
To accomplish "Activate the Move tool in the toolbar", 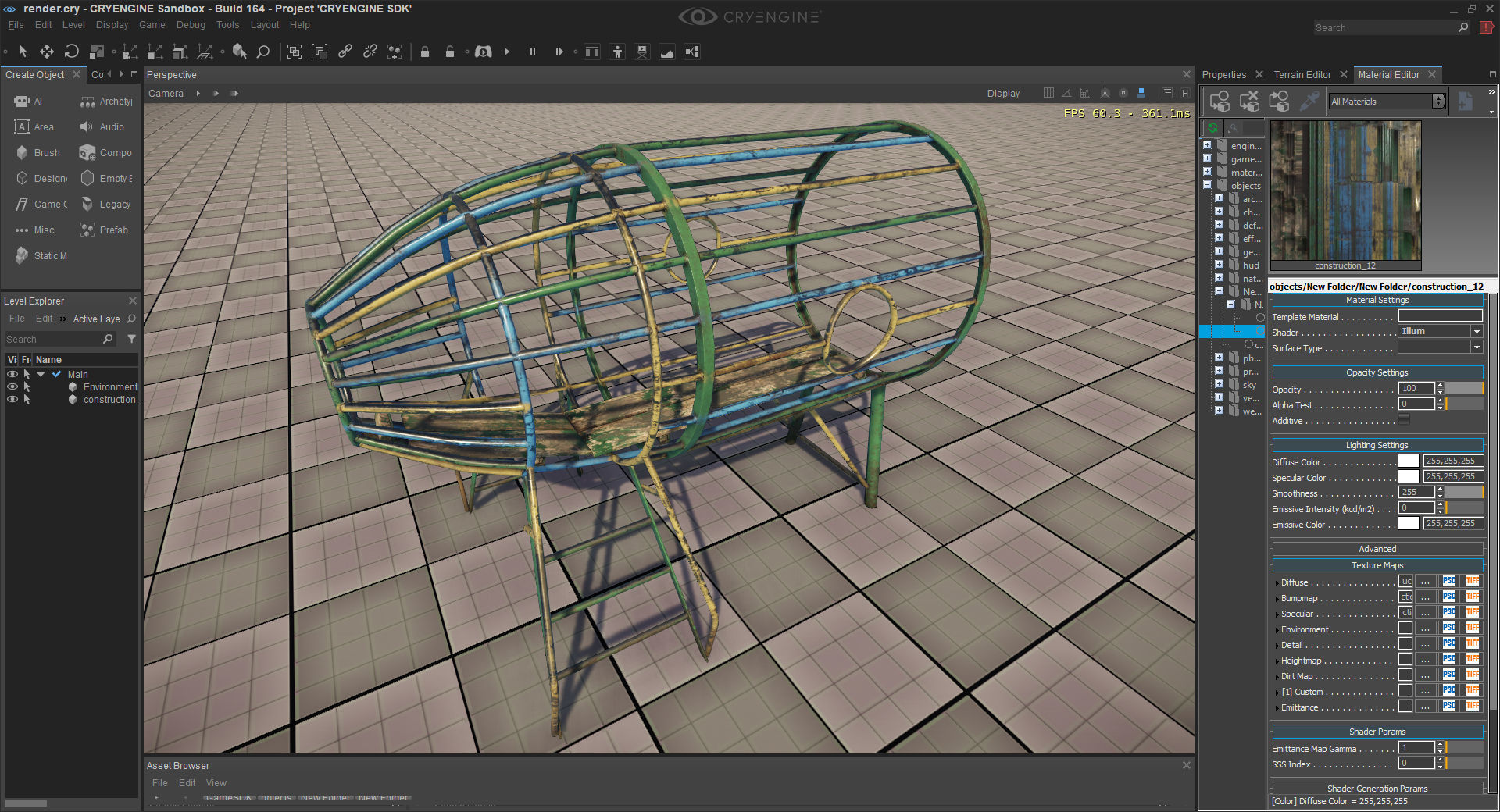I will pyautogui.click(x=47, y=52).
